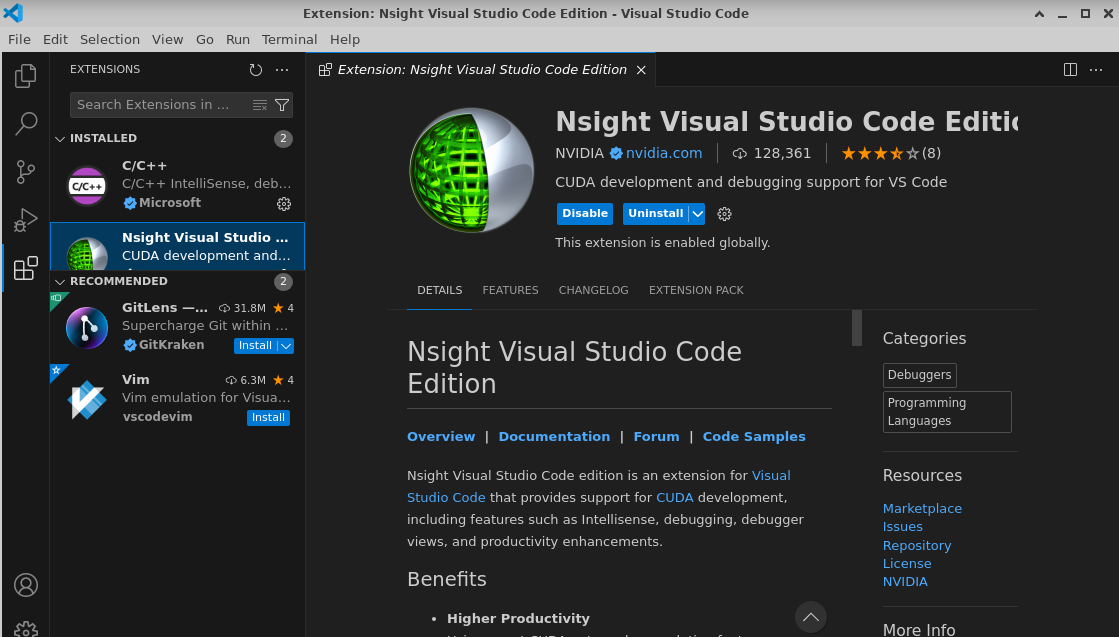Click the verified publisher badge by nvidia.com

(x=616, y=153)
